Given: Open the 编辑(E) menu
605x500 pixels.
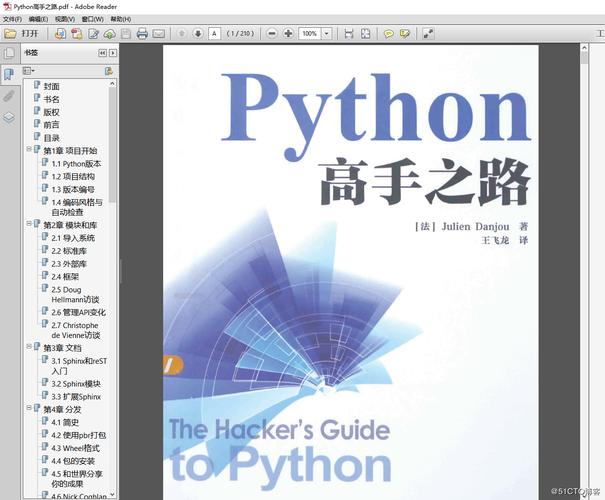Looking at the screenshot, I should (x=39, y=19).
